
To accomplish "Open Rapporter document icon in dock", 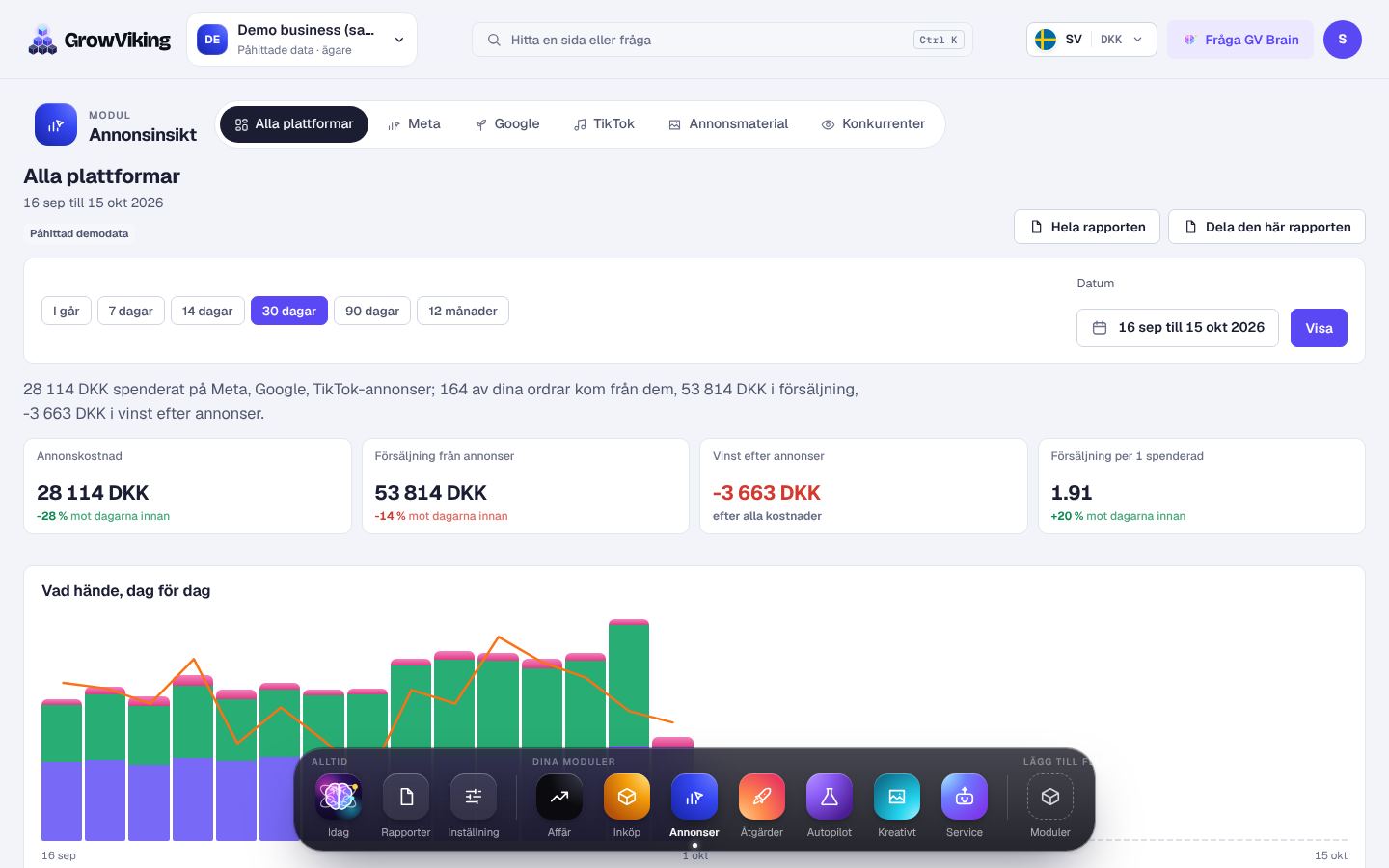I will point(406,797).
